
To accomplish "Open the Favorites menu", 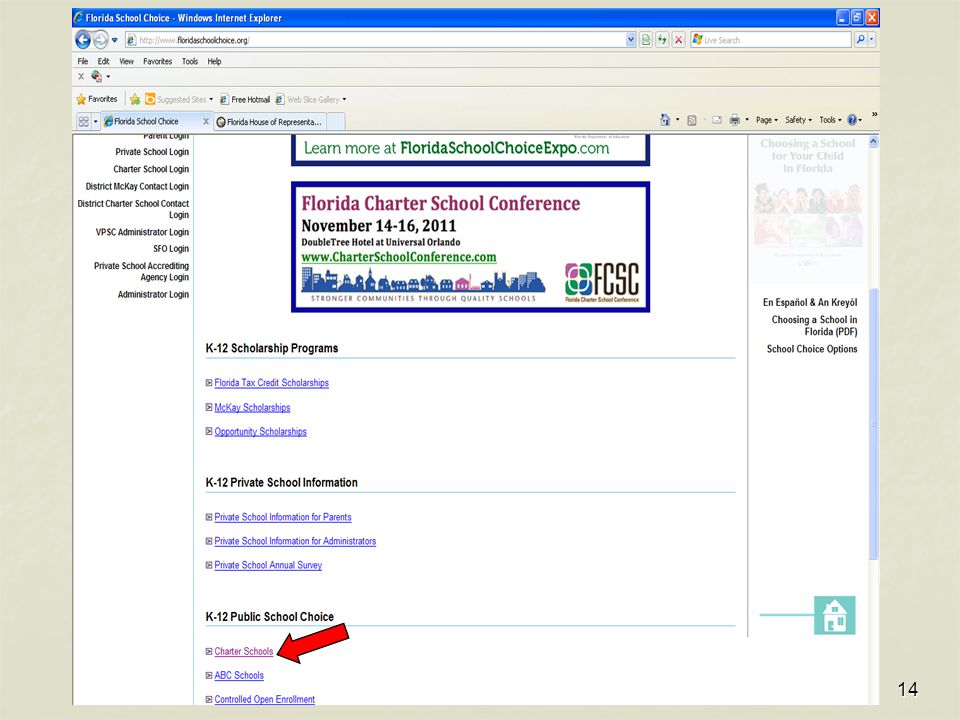I will (157, 61).
